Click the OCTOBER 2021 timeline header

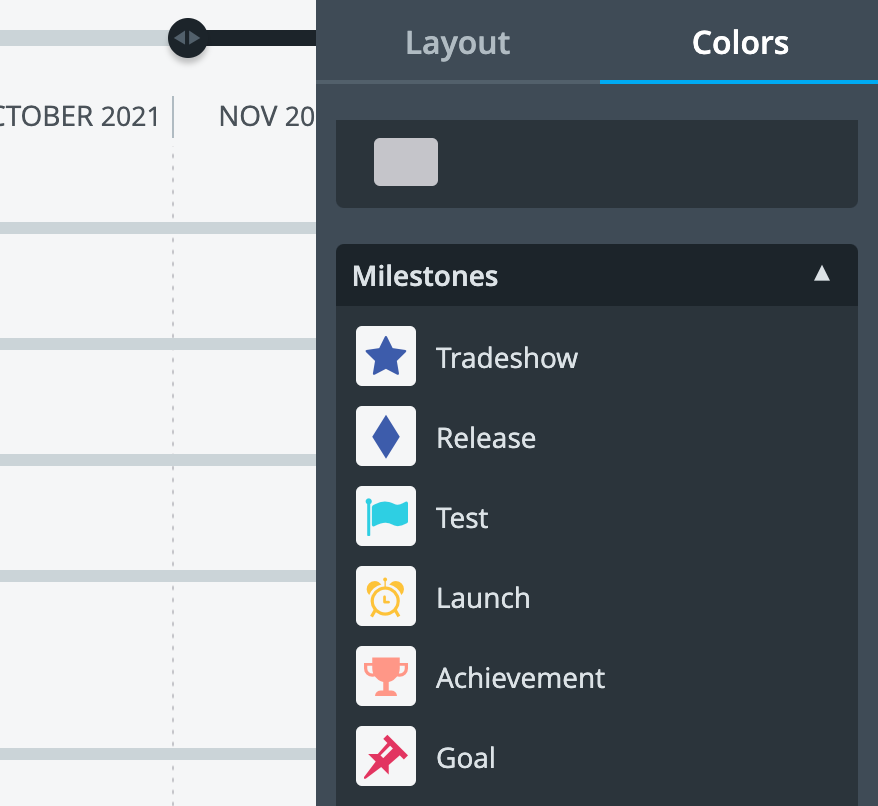(79, 117)
